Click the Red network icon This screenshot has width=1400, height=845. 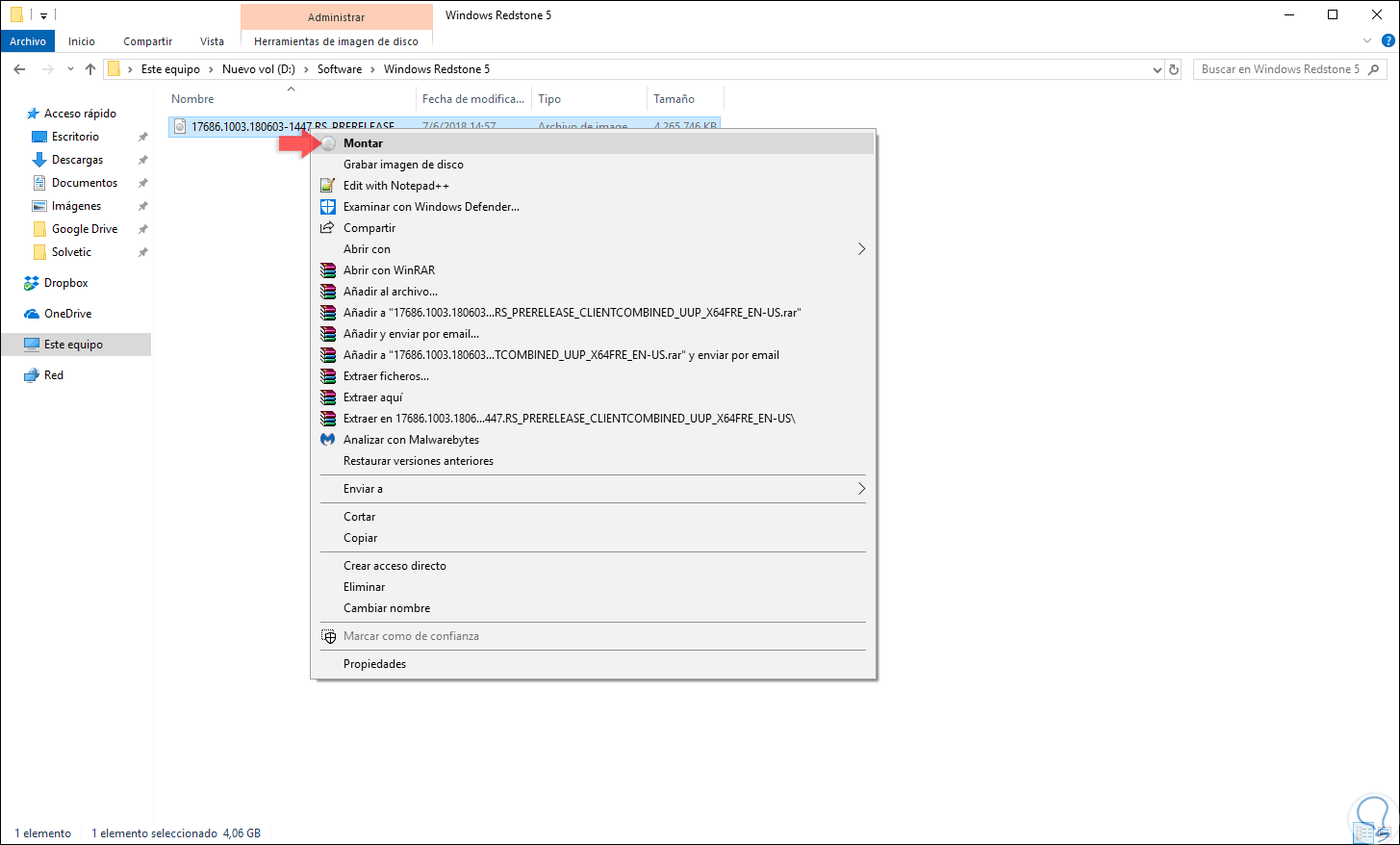[32, 375]
